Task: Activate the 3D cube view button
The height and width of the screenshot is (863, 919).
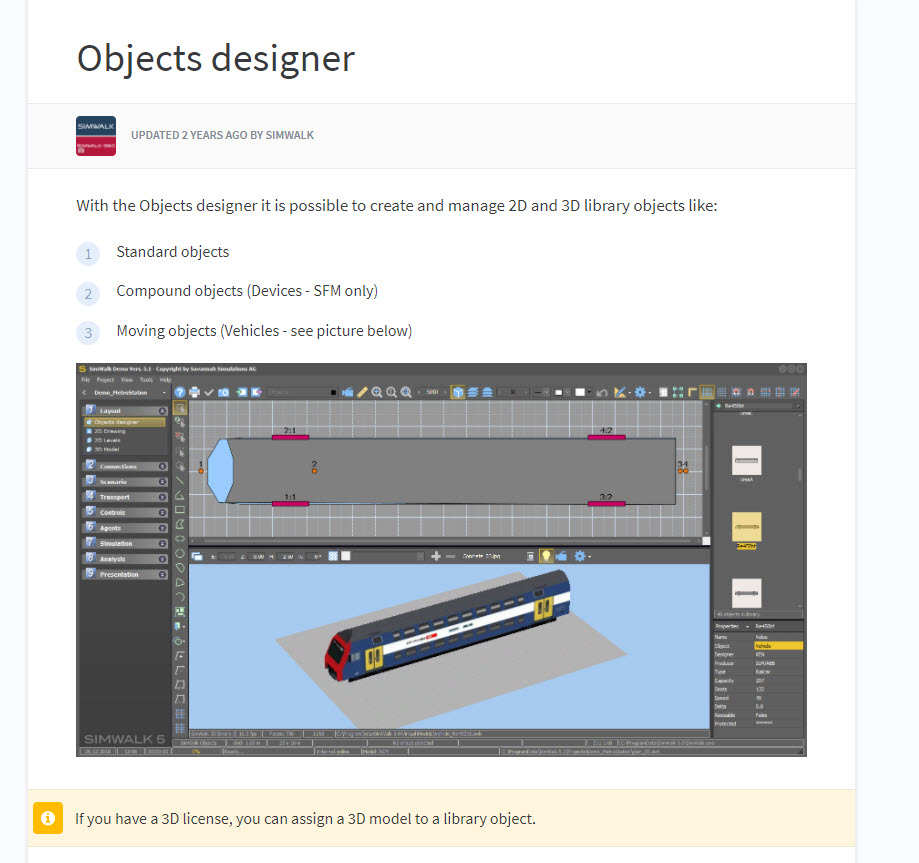Action: [458, 392]
